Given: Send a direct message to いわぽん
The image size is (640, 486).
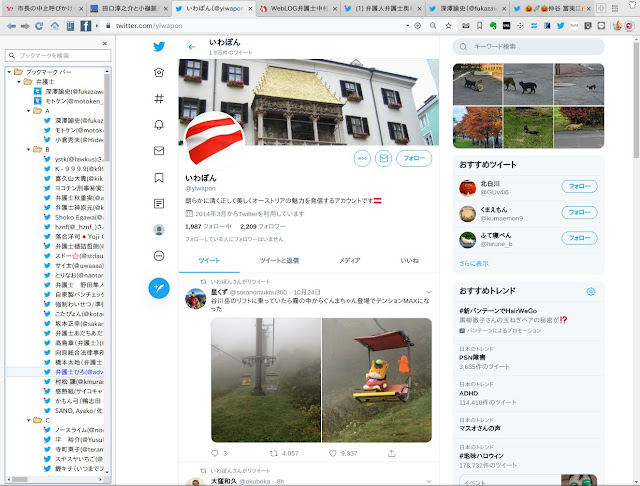Looking at the screenshot, I should point(384,158).
